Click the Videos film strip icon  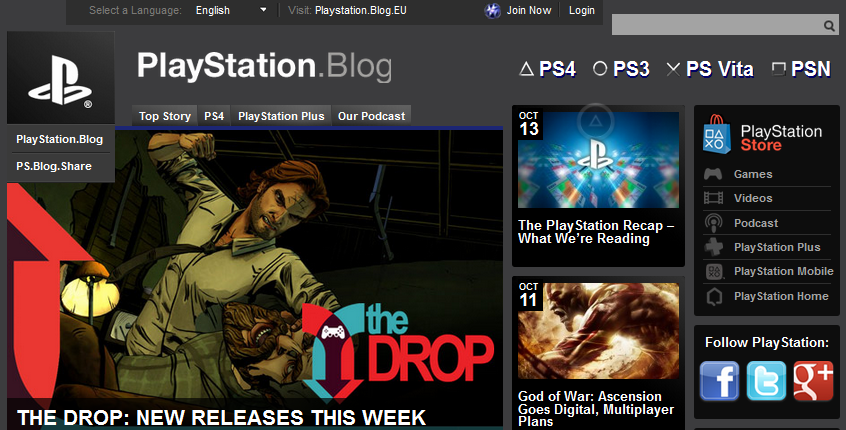pos(713,198)
